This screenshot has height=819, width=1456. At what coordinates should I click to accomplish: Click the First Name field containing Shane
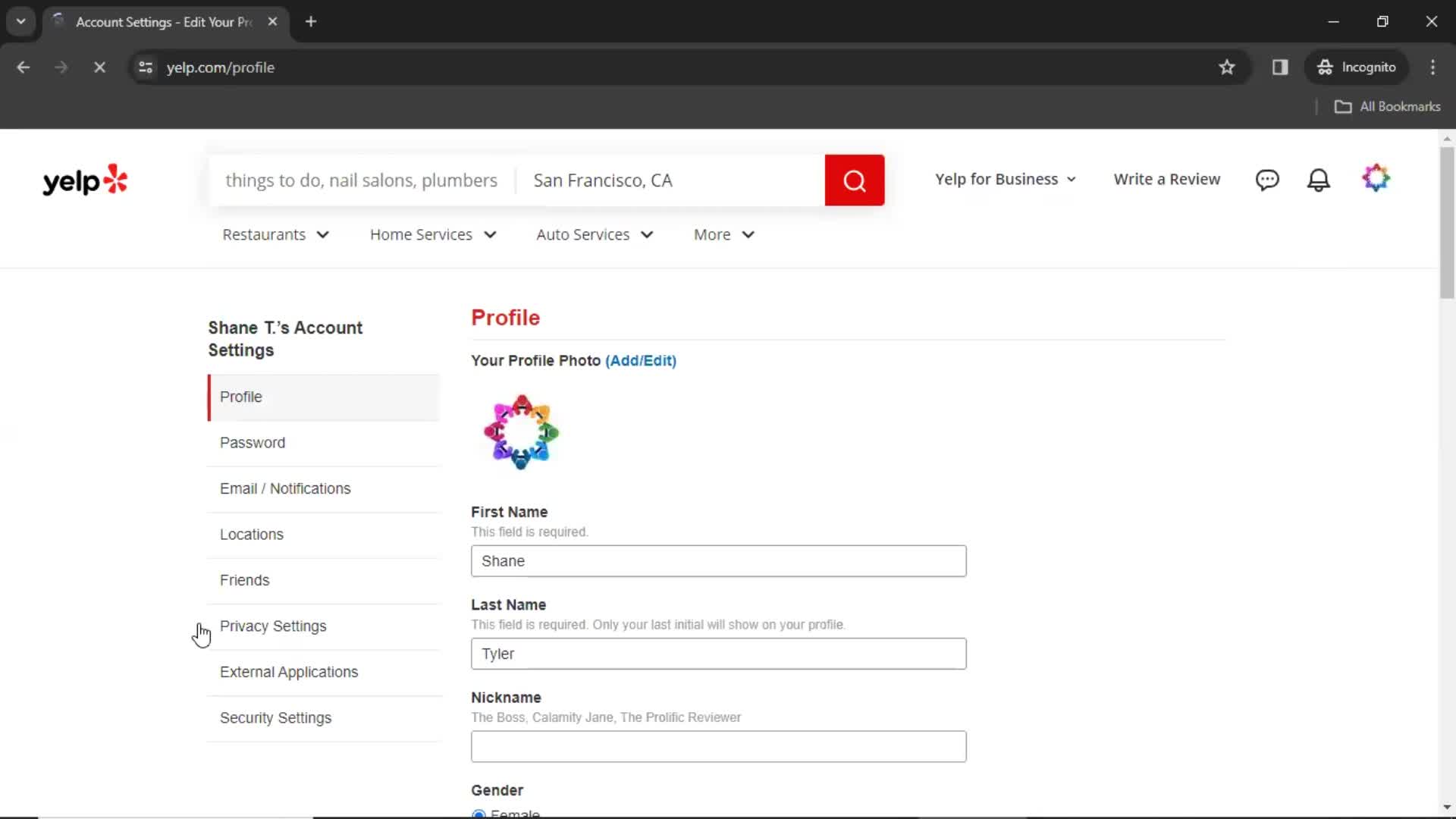tap(718, 561)
